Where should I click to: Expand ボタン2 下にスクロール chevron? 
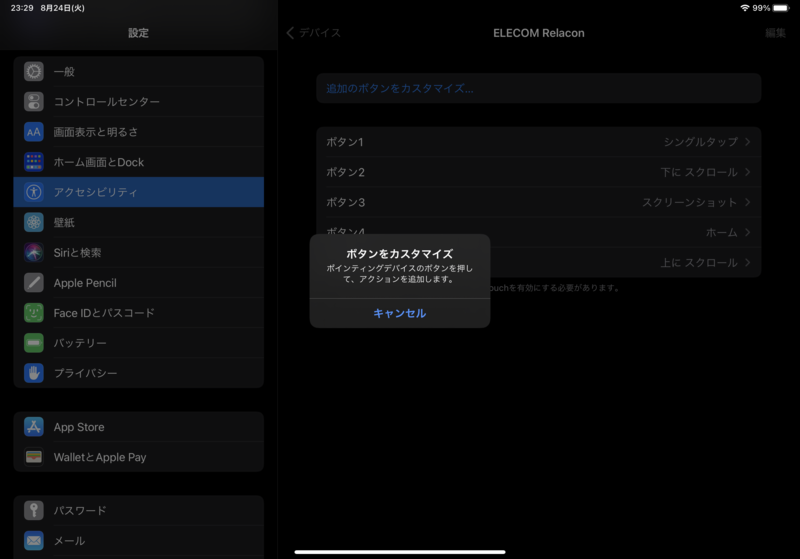pyautogui.click(x=747, y=172)
